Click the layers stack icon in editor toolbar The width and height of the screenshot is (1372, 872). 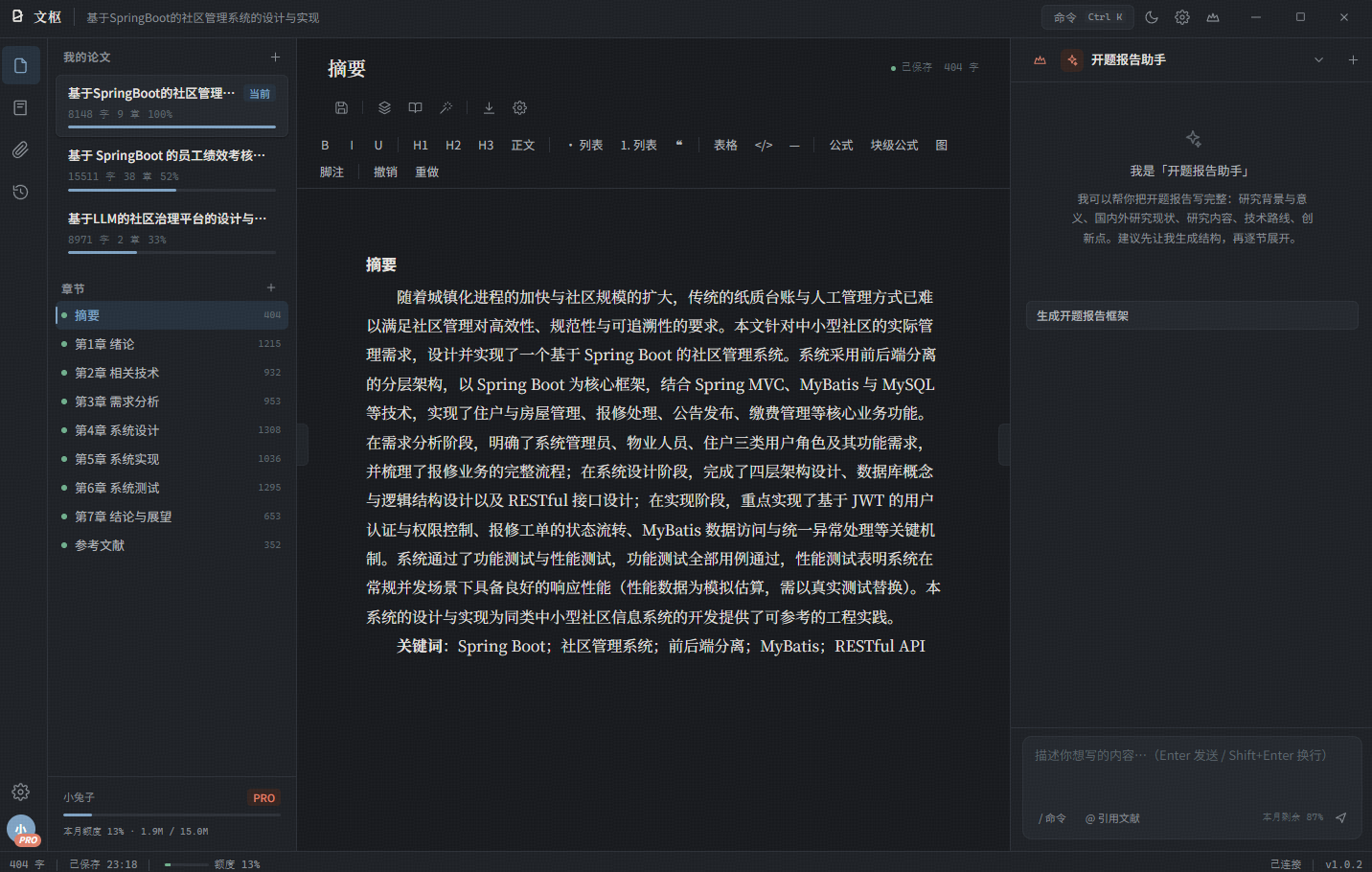coord(384,107)
